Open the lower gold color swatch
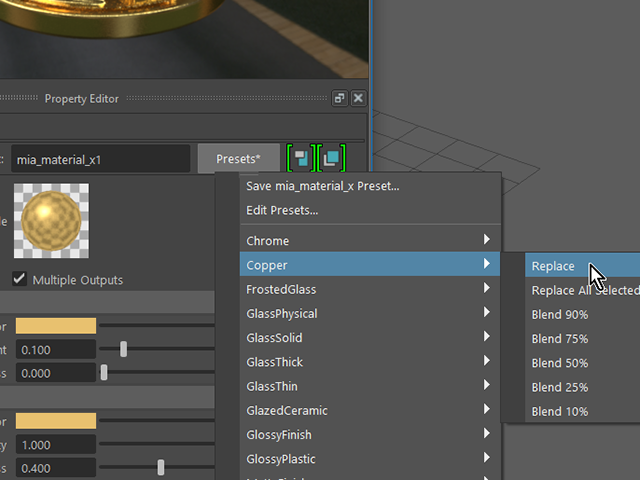The image size is (640, 480). (x=56, y=421)
